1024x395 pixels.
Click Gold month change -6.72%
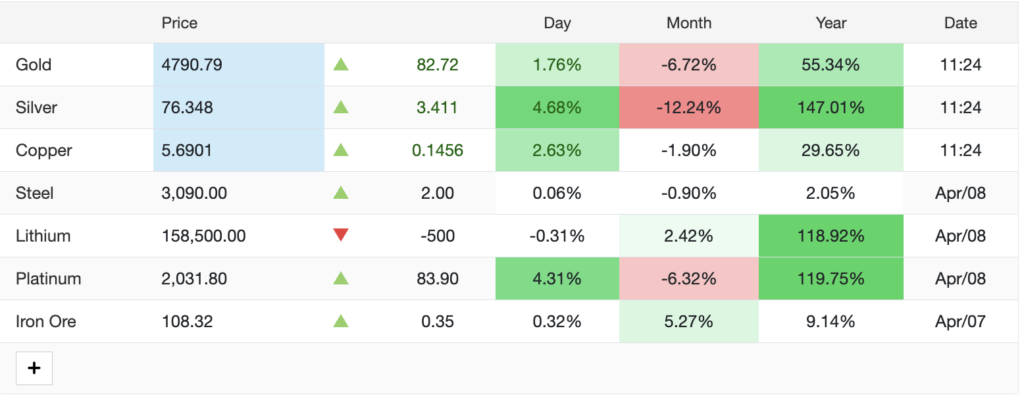pos(689,65)
